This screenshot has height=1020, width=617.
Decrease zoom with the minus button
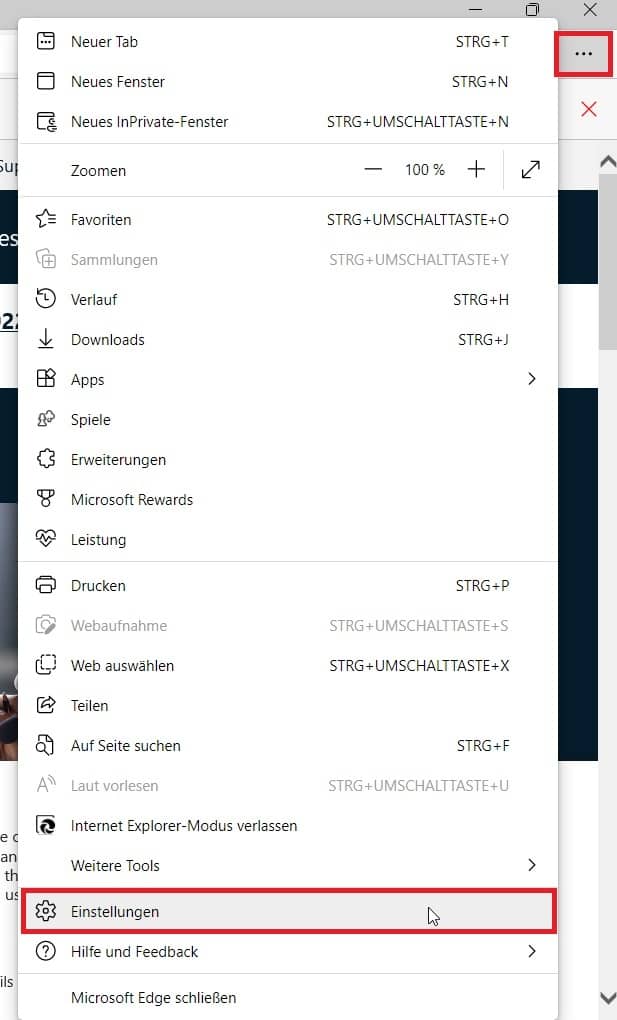click(374, 170)
